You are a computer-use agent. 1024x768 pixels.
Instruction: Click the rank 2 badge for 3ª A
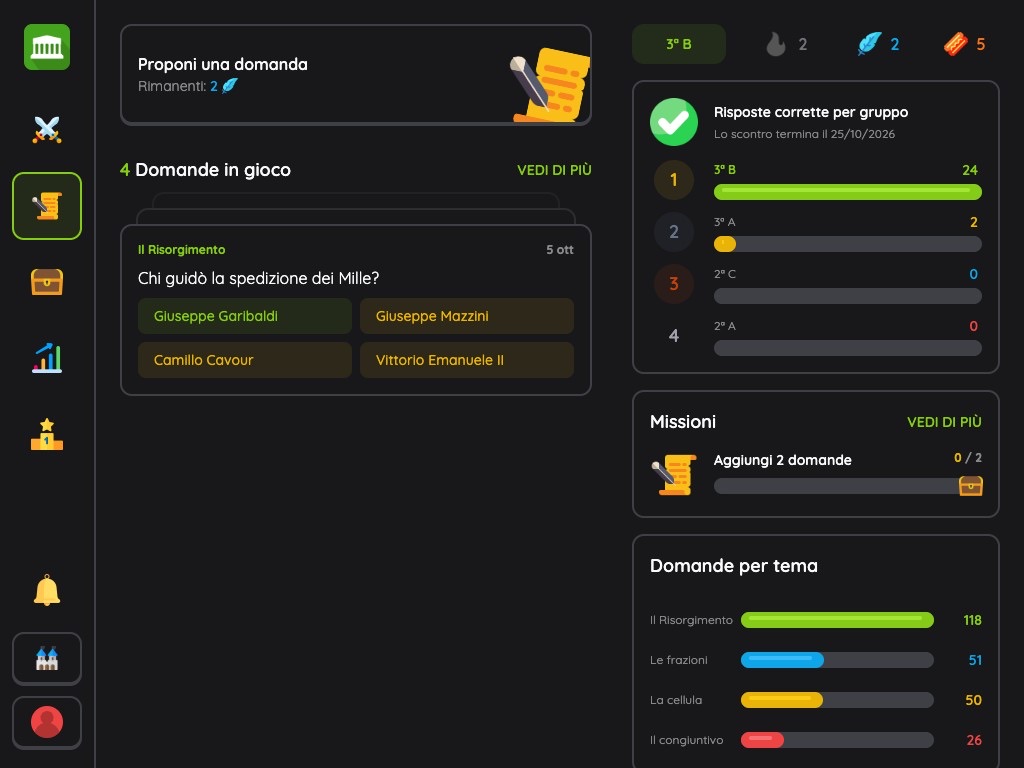(x=674, y=232)
